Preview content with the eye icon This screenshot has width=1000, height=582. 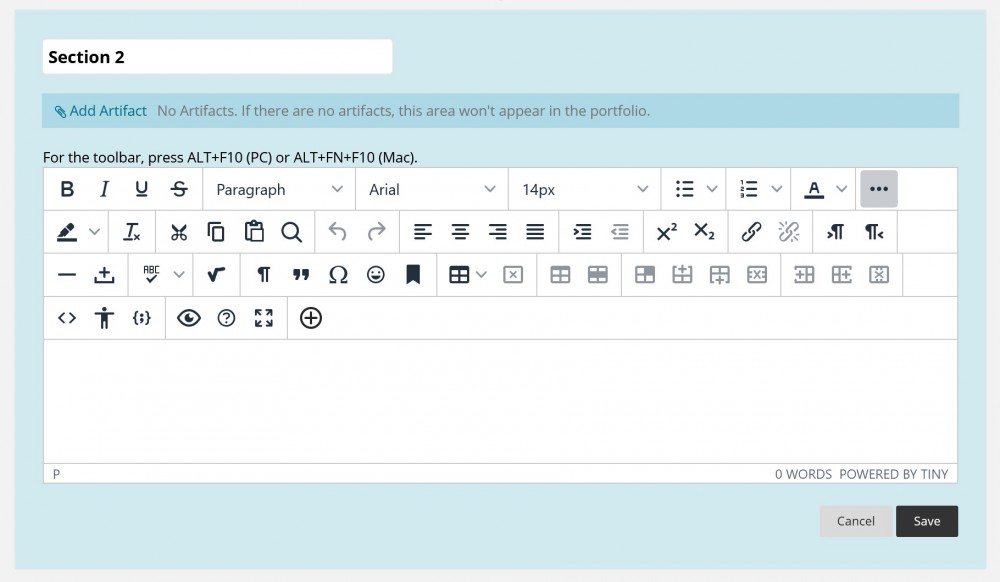189,318
